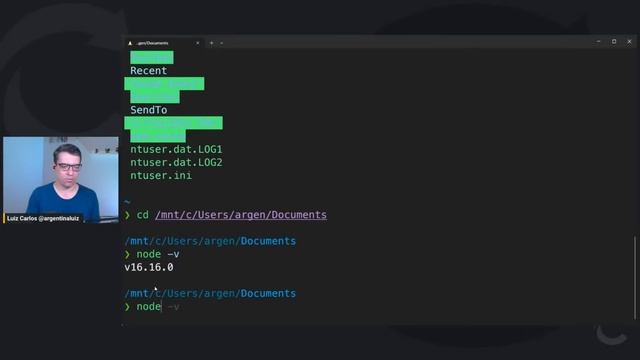Select the Documents terminal tab
This screenshot has height=360, width=640.
click(x=163, y=43)
